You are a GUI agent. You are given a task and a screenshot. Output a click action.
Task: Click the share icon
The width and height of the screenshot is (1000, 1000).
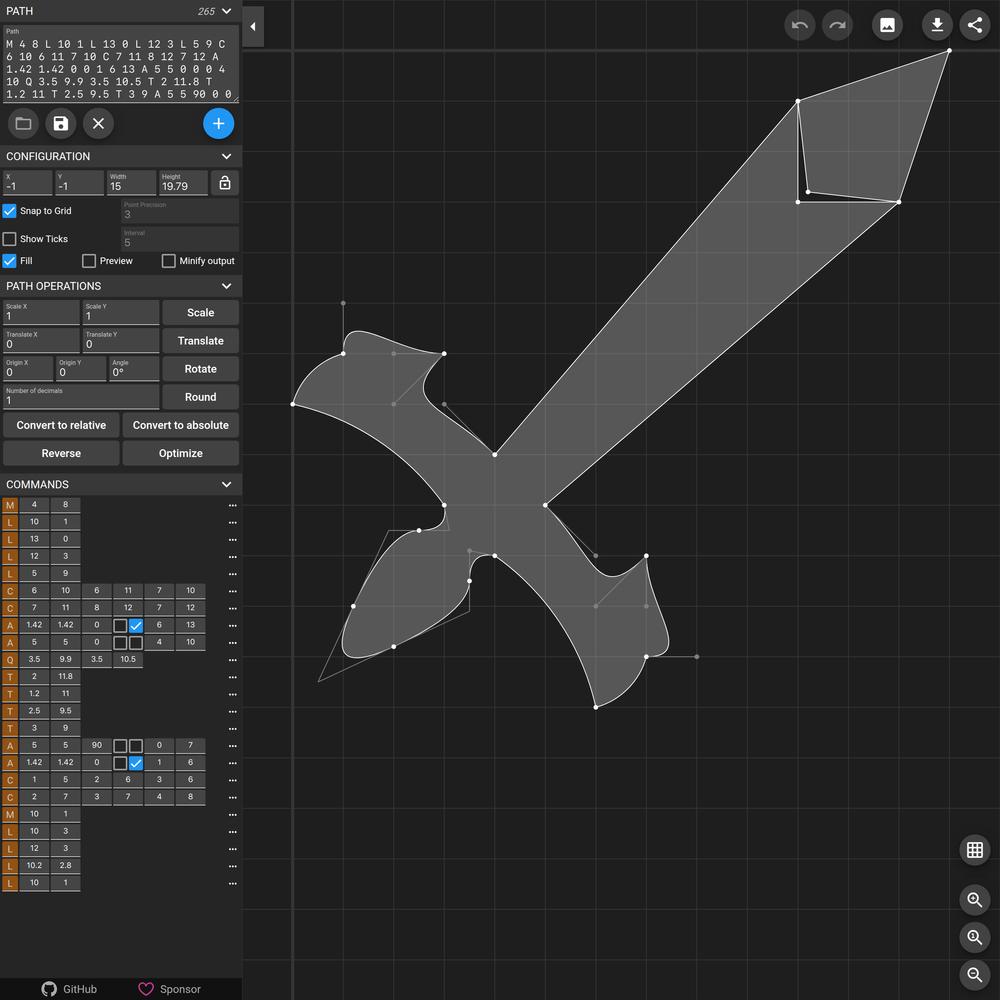click(x=975, y=25)
